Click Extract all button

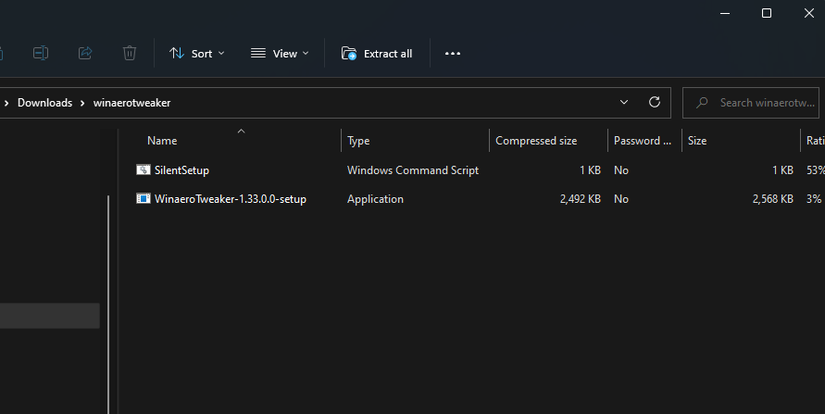pos(377,53)
